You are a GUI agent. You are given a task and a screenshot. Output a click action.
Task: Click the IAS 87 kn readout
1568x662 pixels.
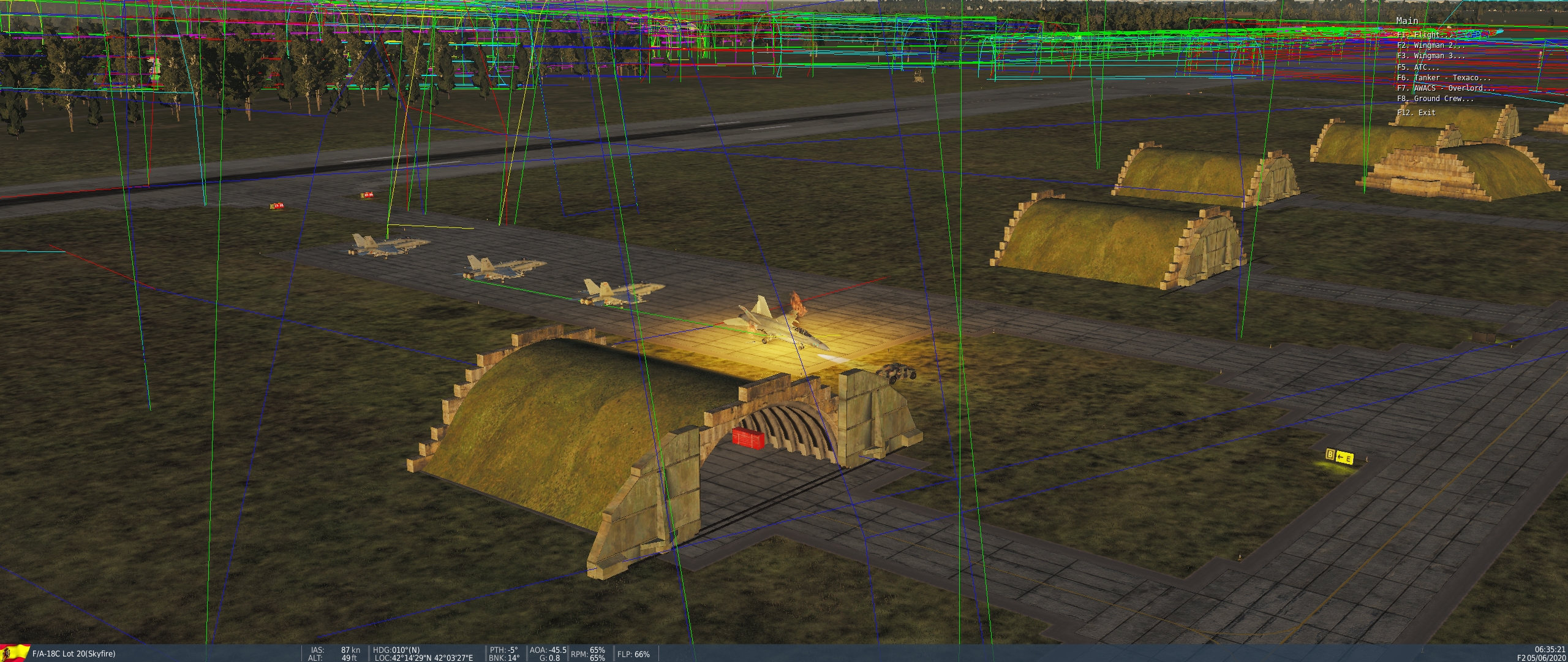pos(336,650)
